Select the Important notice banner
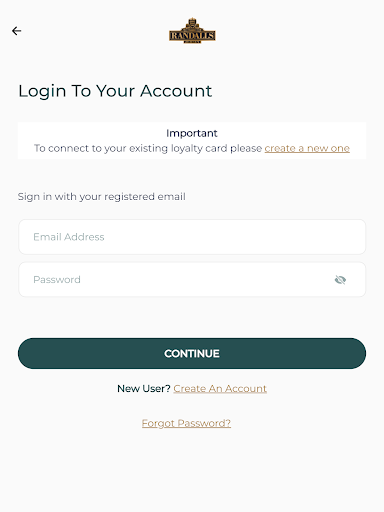 (x=192, y=140)
